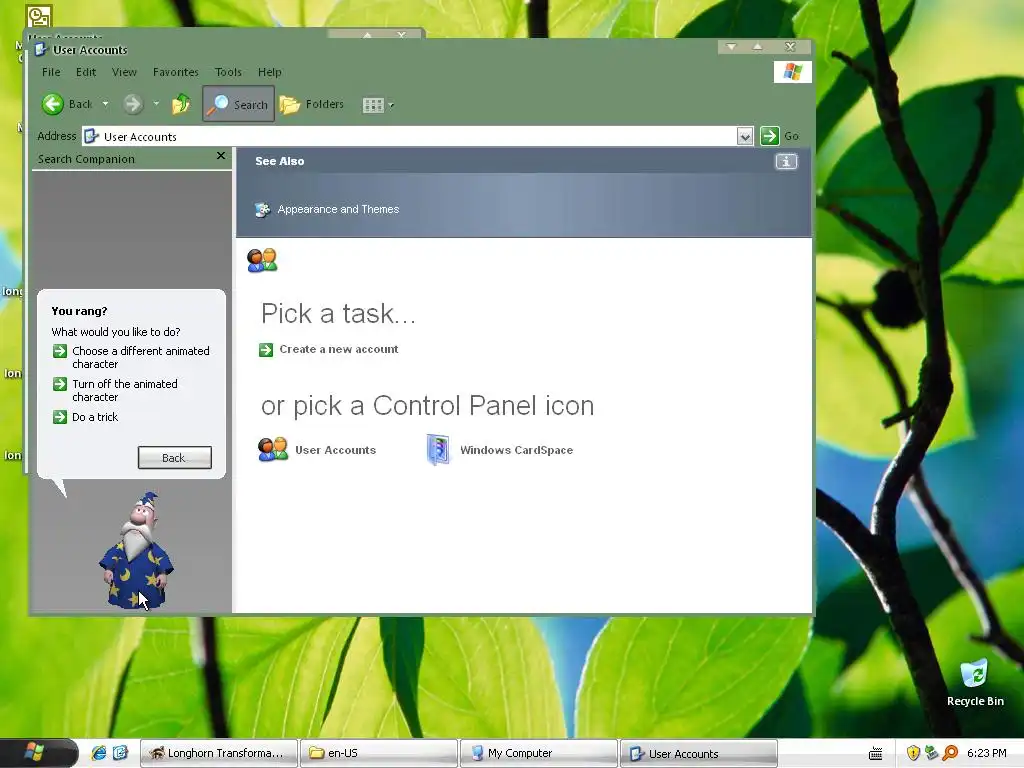Open the Forward history dropdown arrow
The height and width of the screenshot is (768, 1024).
point(156,104)
